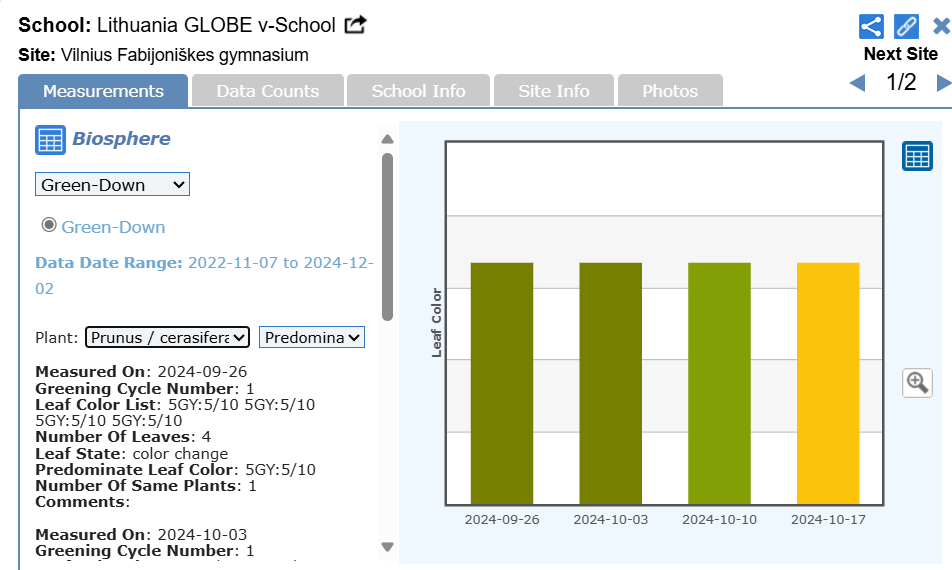952x570 pixels.
Task: Expand the Predominate measurement dropdown
Action: (312, 338)
